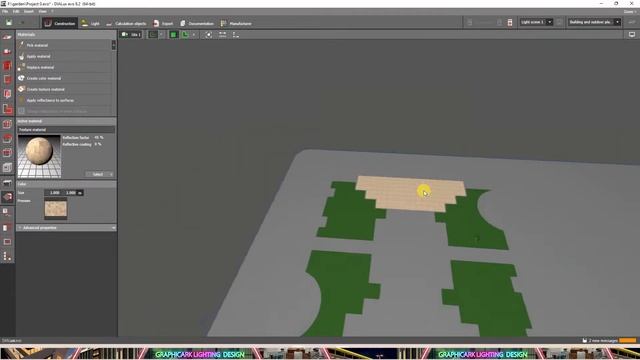640x360 pixels.
Task: Click the green Save project icon
Action: pyautogui.click(x=8, y=23)
